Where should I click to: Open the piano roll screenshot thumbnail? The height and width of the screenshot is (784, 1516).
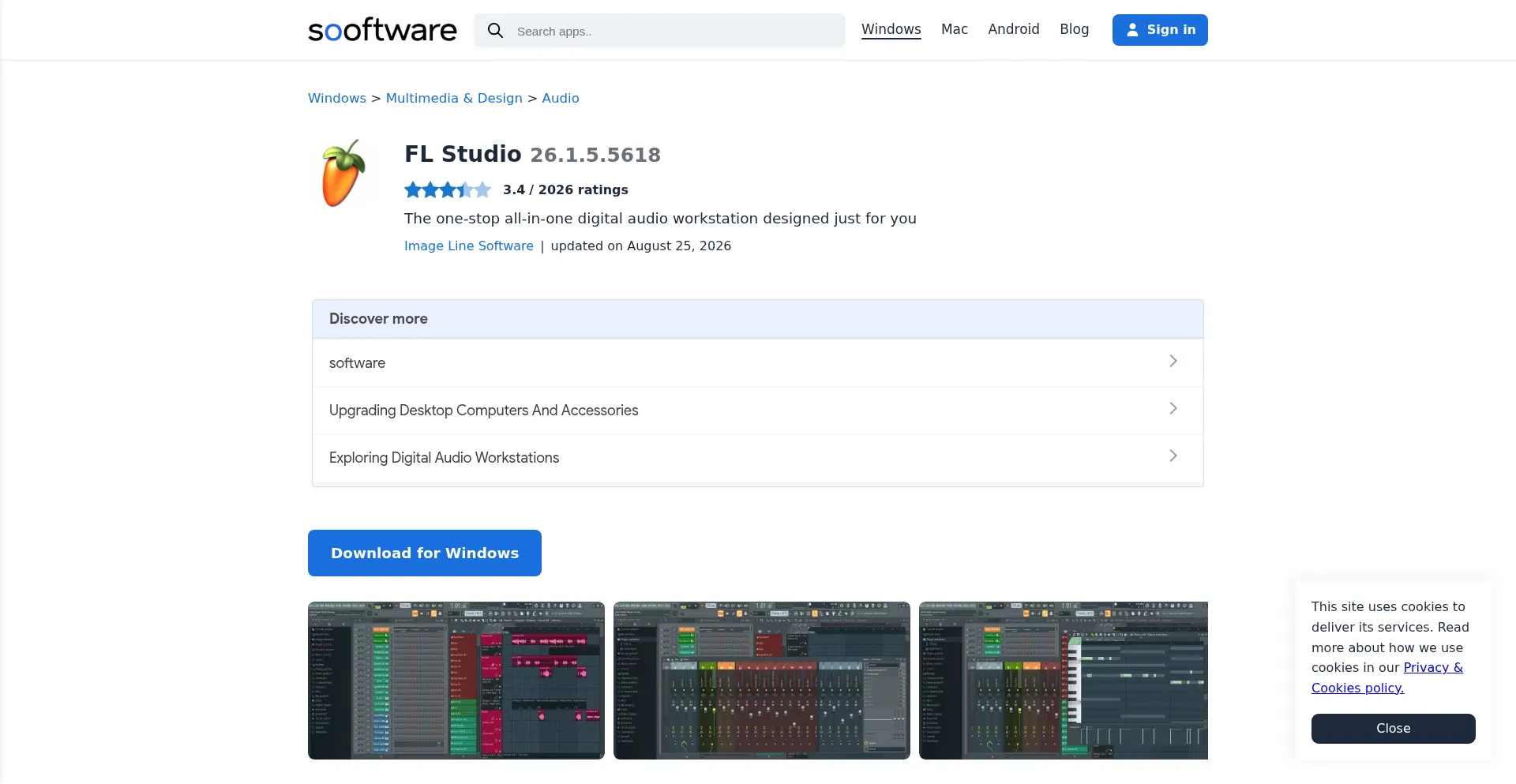coord(1064,681)
